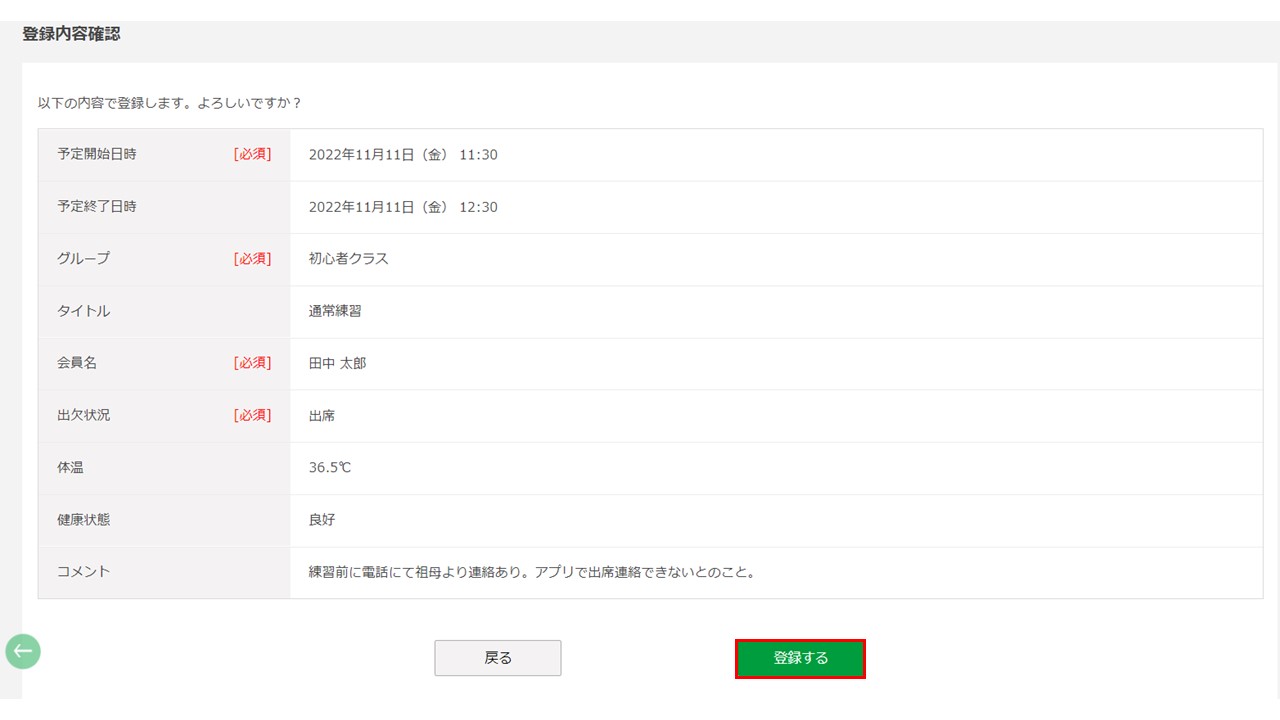Image resolution: width=1280 pixels, height=720 pixels.
Task: Click the 出席 attendance value
Action: tap(322, 415)
